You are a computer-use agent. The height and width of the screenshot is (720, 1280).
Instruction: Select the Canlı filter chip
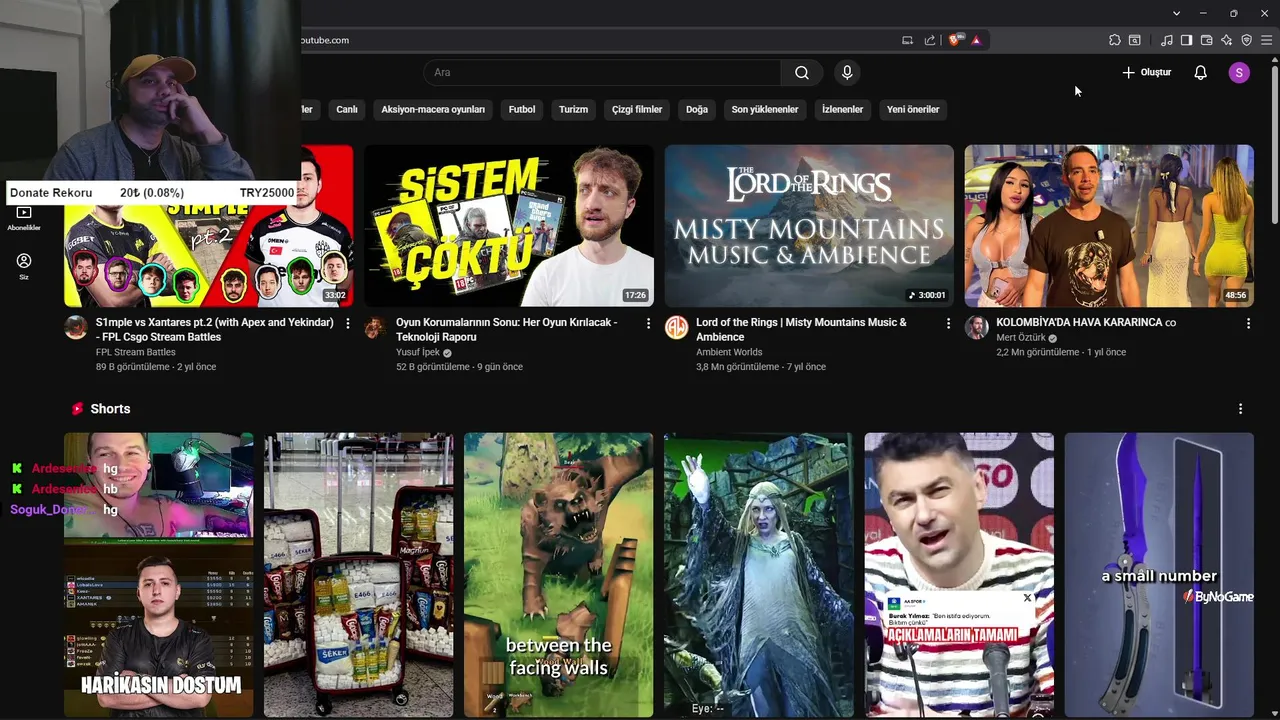pos(347,109)
